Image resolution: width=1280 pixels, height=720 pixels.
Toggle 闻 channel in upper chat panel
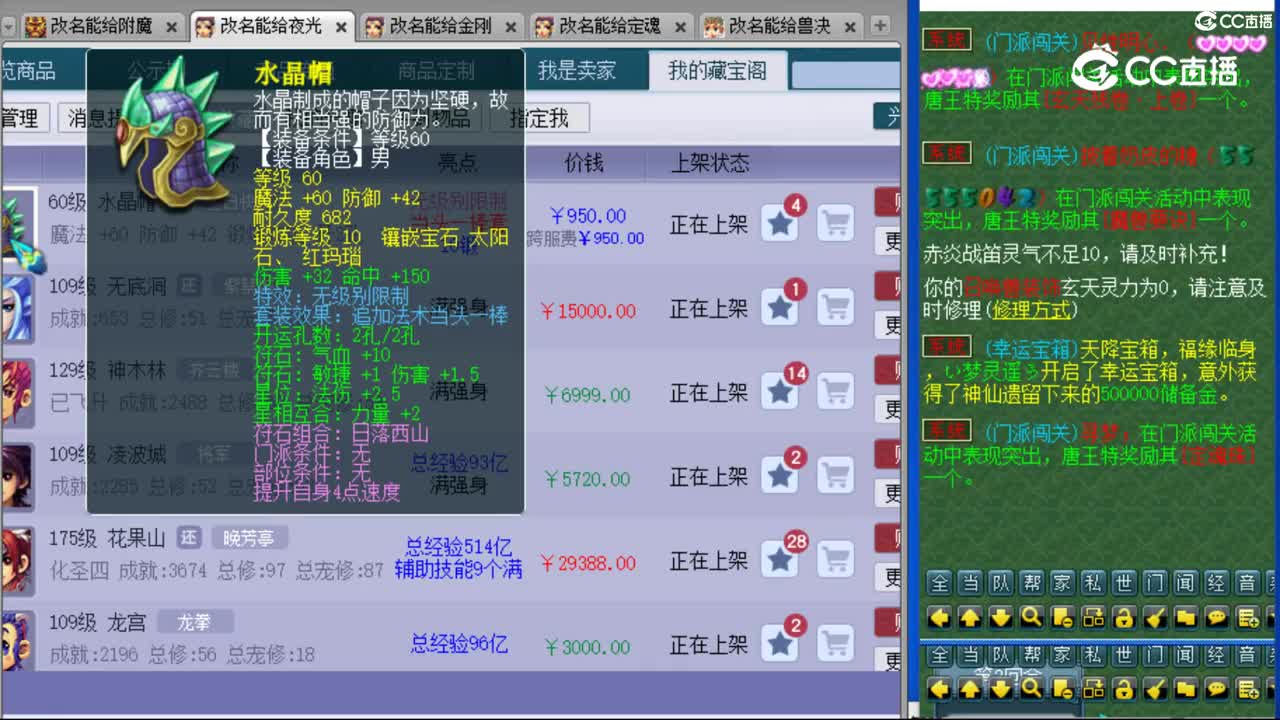coord(1186,582)
